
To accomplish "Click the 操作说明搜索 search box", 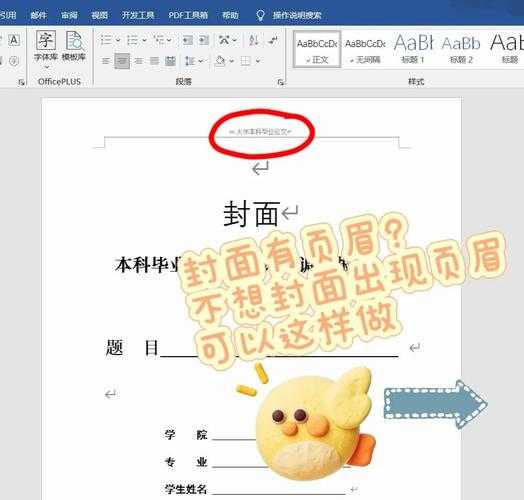I will point(297,15).
